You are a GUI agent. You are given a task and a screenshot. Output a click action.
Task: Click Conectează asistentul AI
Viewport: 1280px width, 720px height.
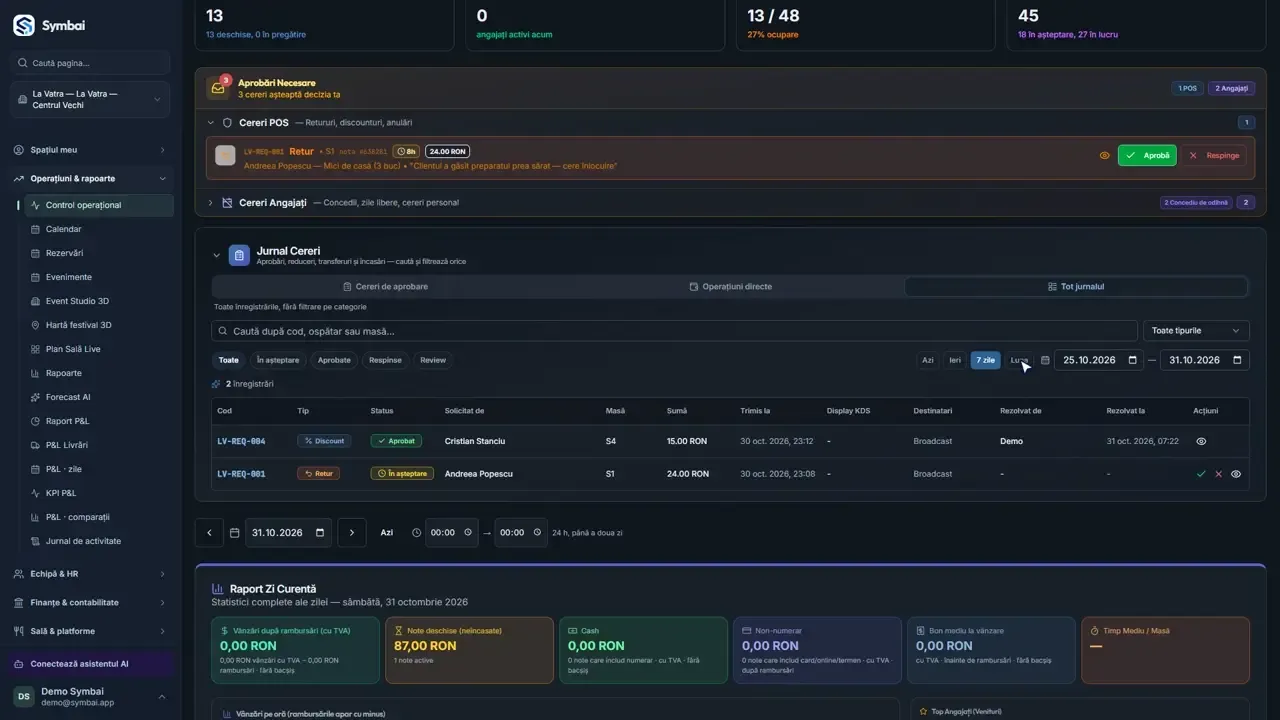point(91,664)
